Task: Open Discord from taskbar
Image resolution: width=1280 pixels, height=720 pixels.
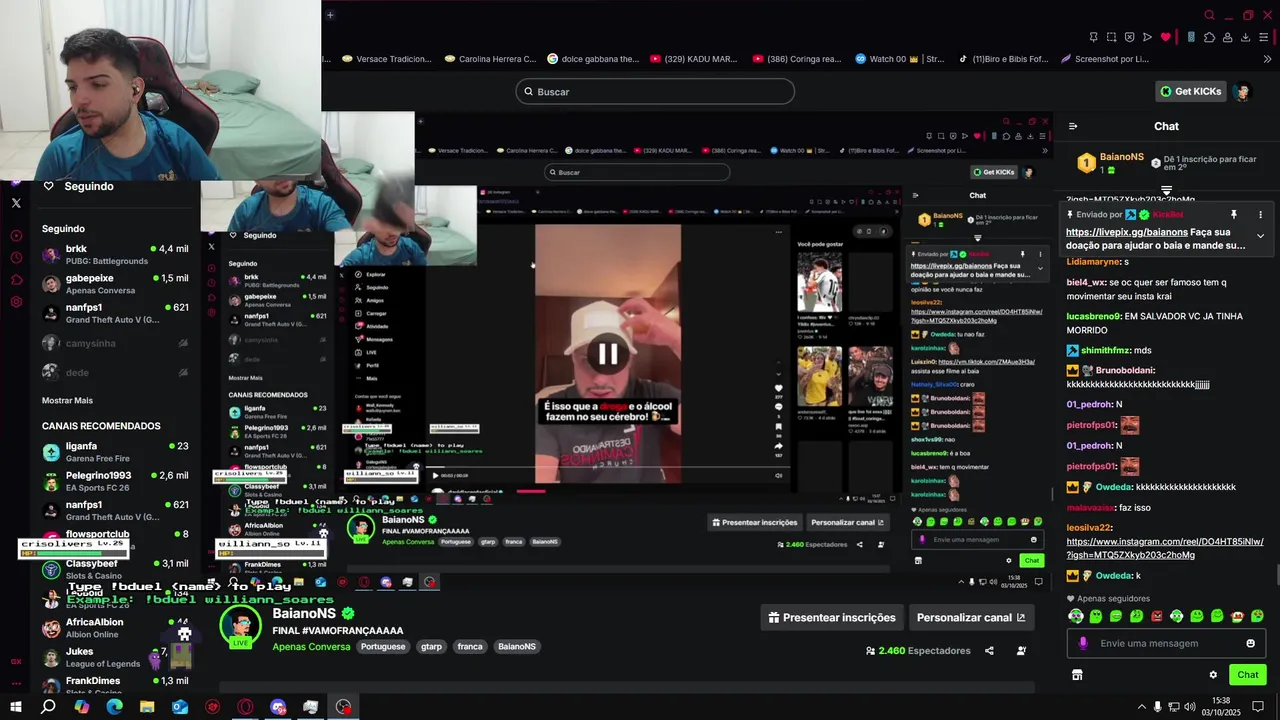Action: [278, 707]
